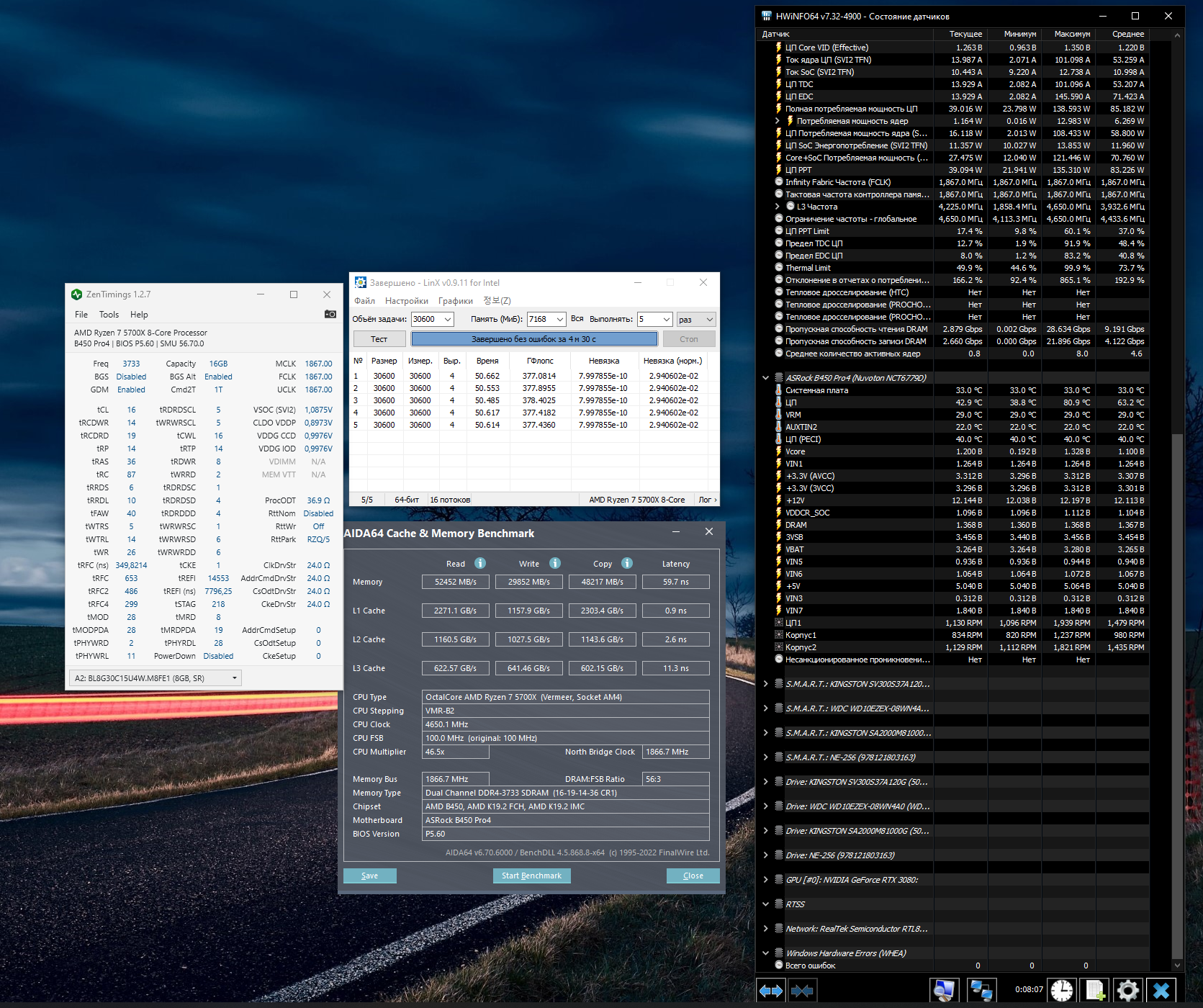This screenshot has height=1008, width=1203.
Task: Click the clock icon beside Thermal Limit sensor
Action: (778, 267)
